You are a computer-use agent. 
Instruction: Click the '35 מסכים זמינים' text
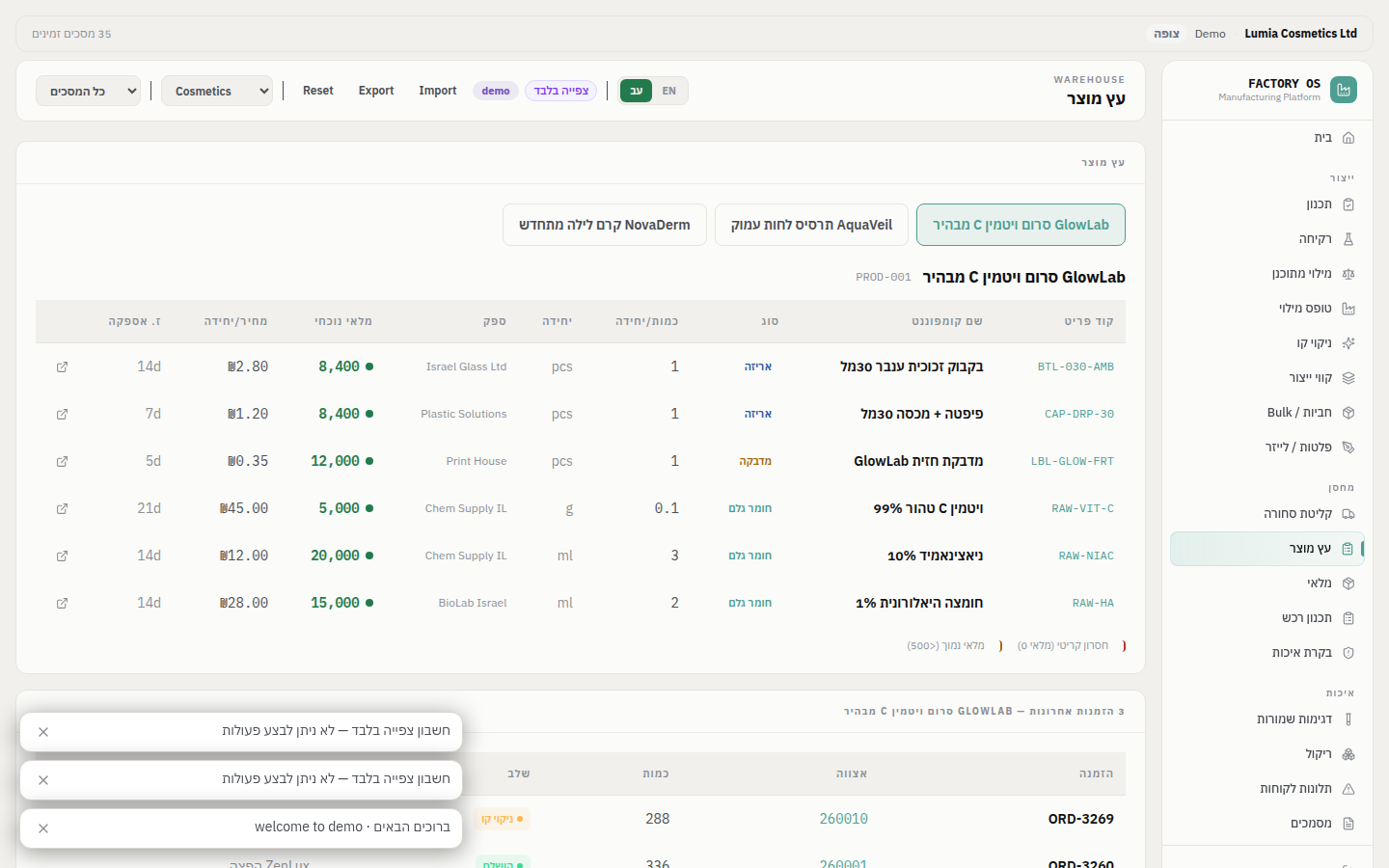(71, 34)
